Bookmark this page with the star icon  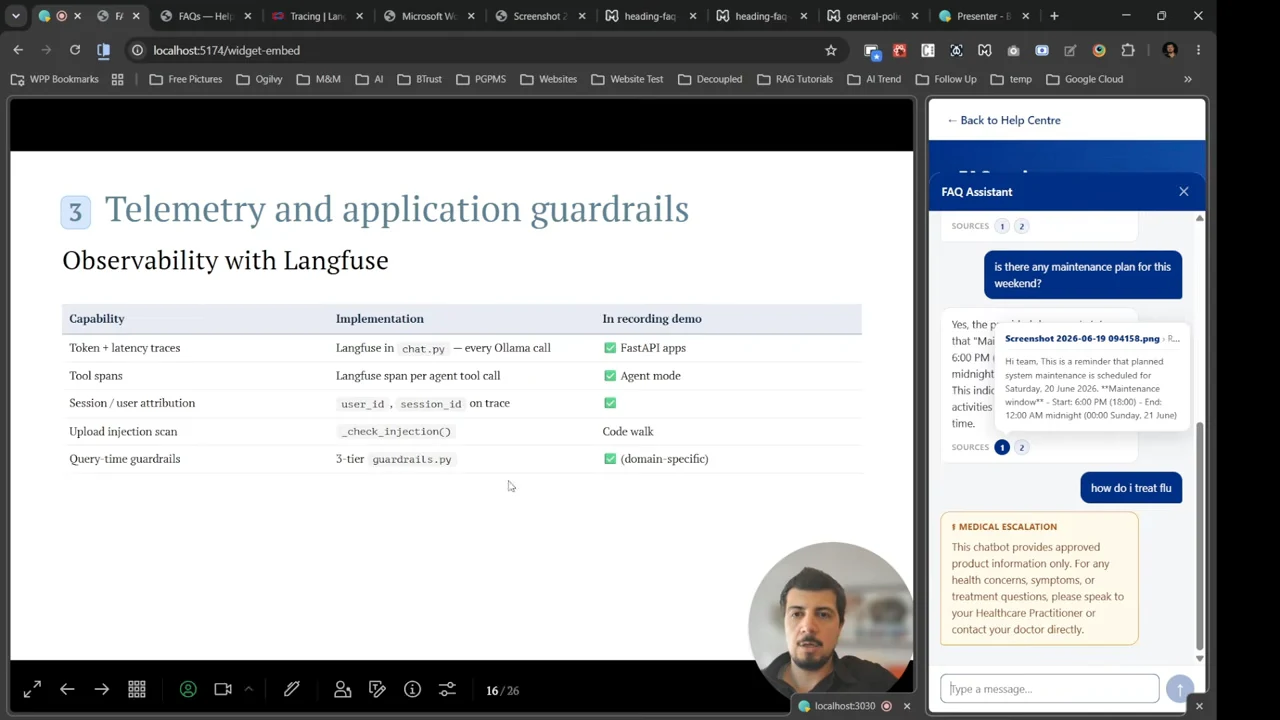tap(830, 50)
